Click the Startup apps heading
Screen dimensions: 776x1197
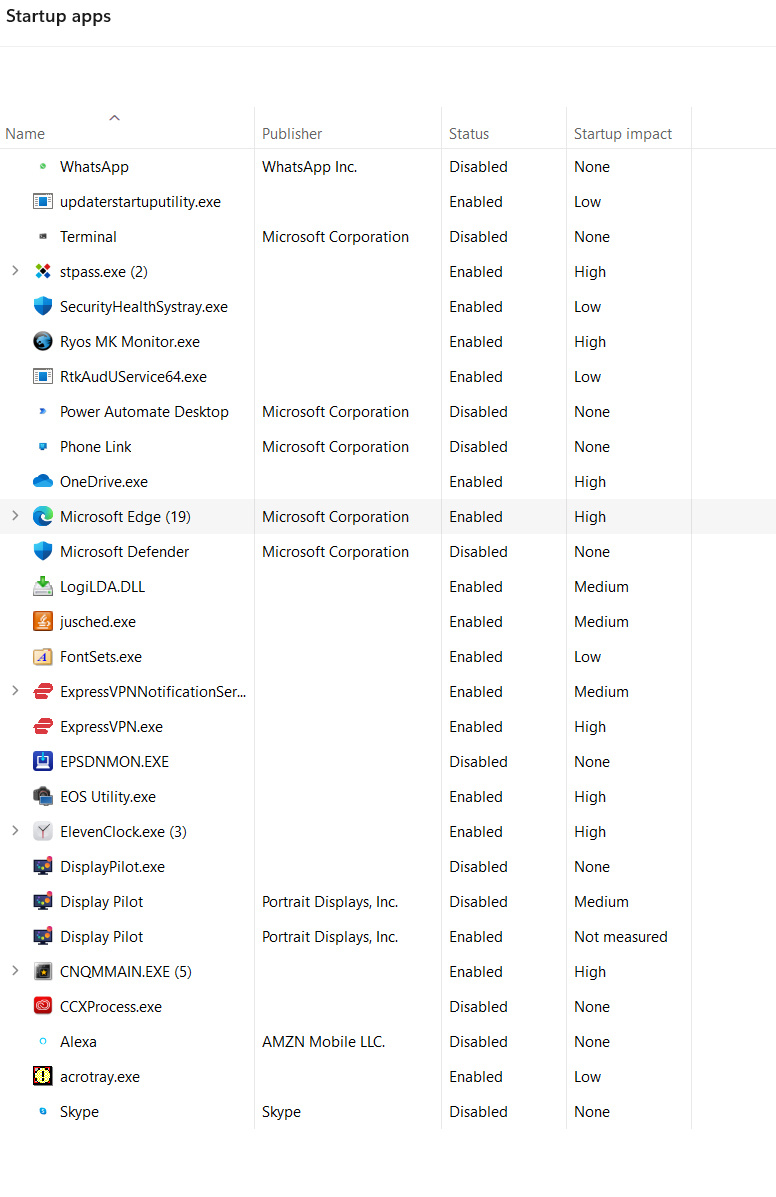coord(58,16)
